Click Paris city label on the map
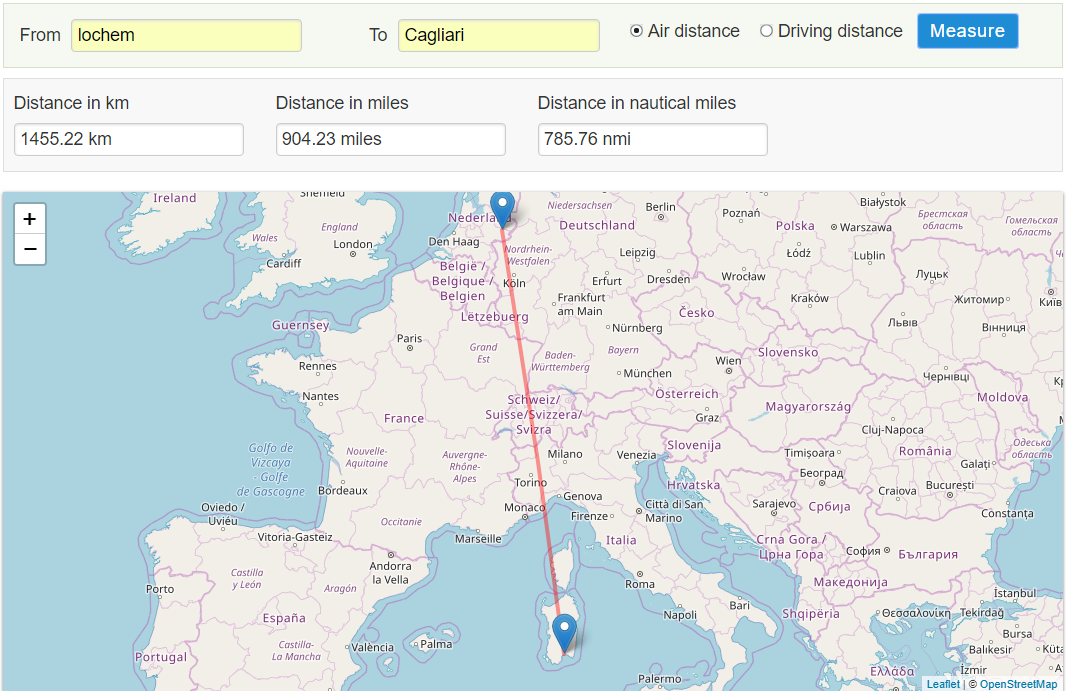 (410, 339)
